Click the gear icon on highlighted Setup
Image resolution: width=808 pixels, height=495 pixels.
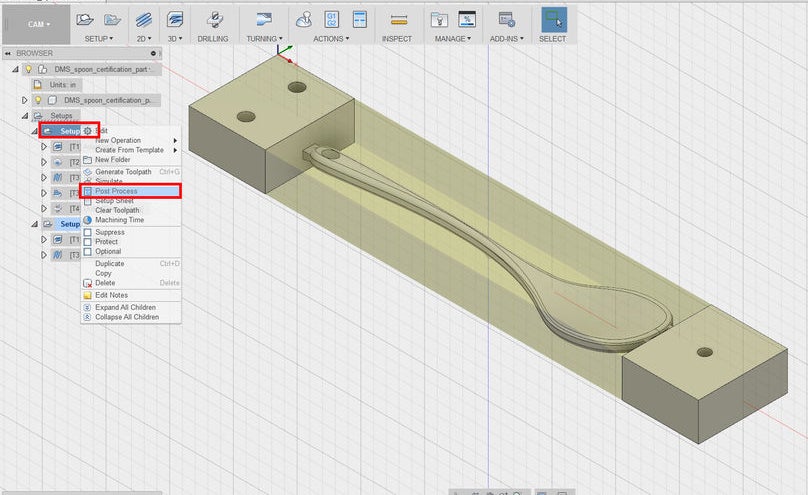pyautogui.click(x=88, y=131)
